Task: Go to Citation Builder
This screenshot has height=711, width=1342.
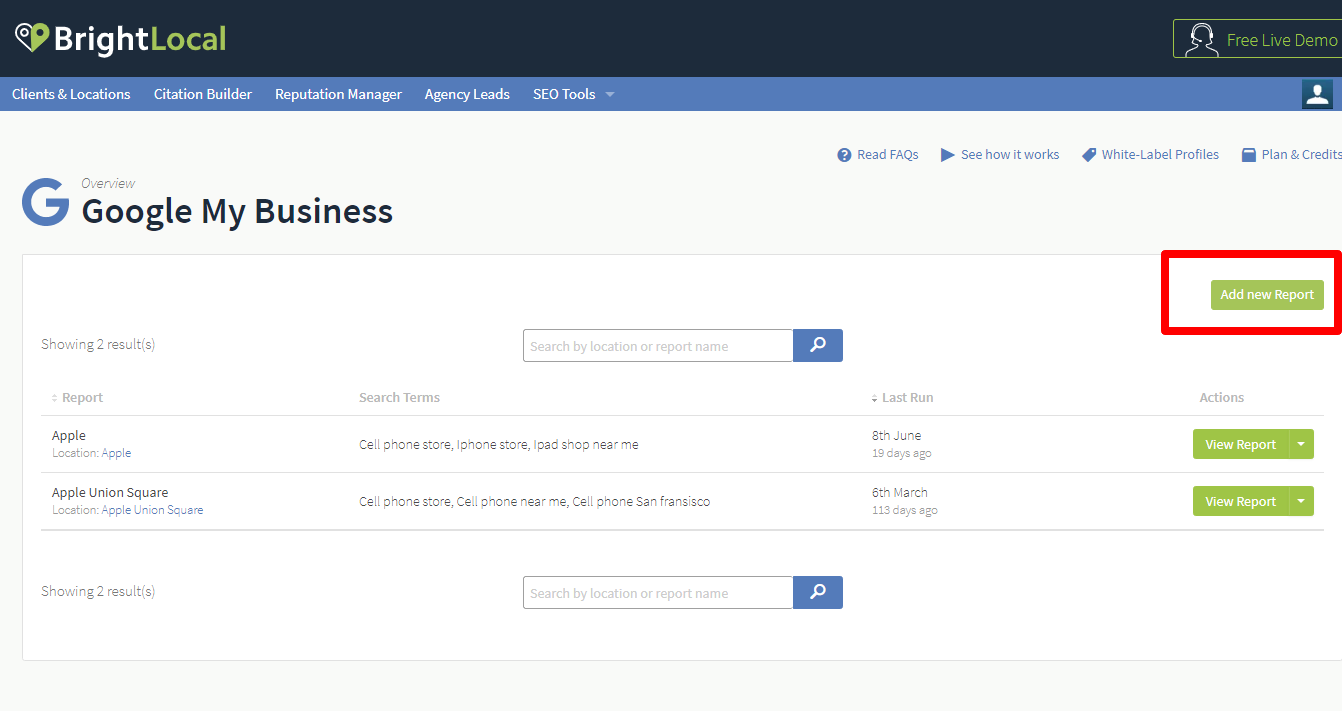Action: pyautogui.click(x=203, y=94)
